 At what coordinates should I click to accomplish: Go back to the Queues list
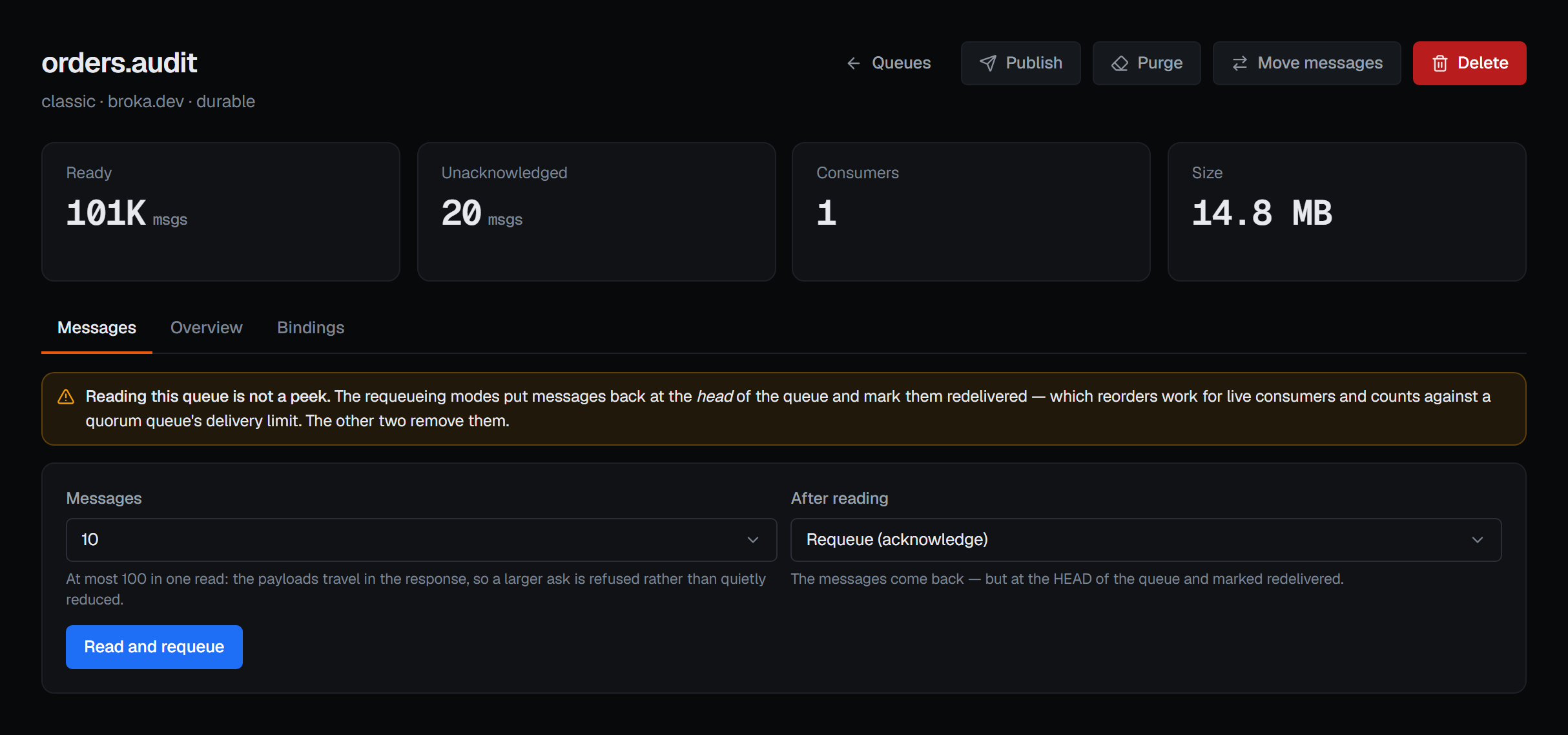point(889,63)
